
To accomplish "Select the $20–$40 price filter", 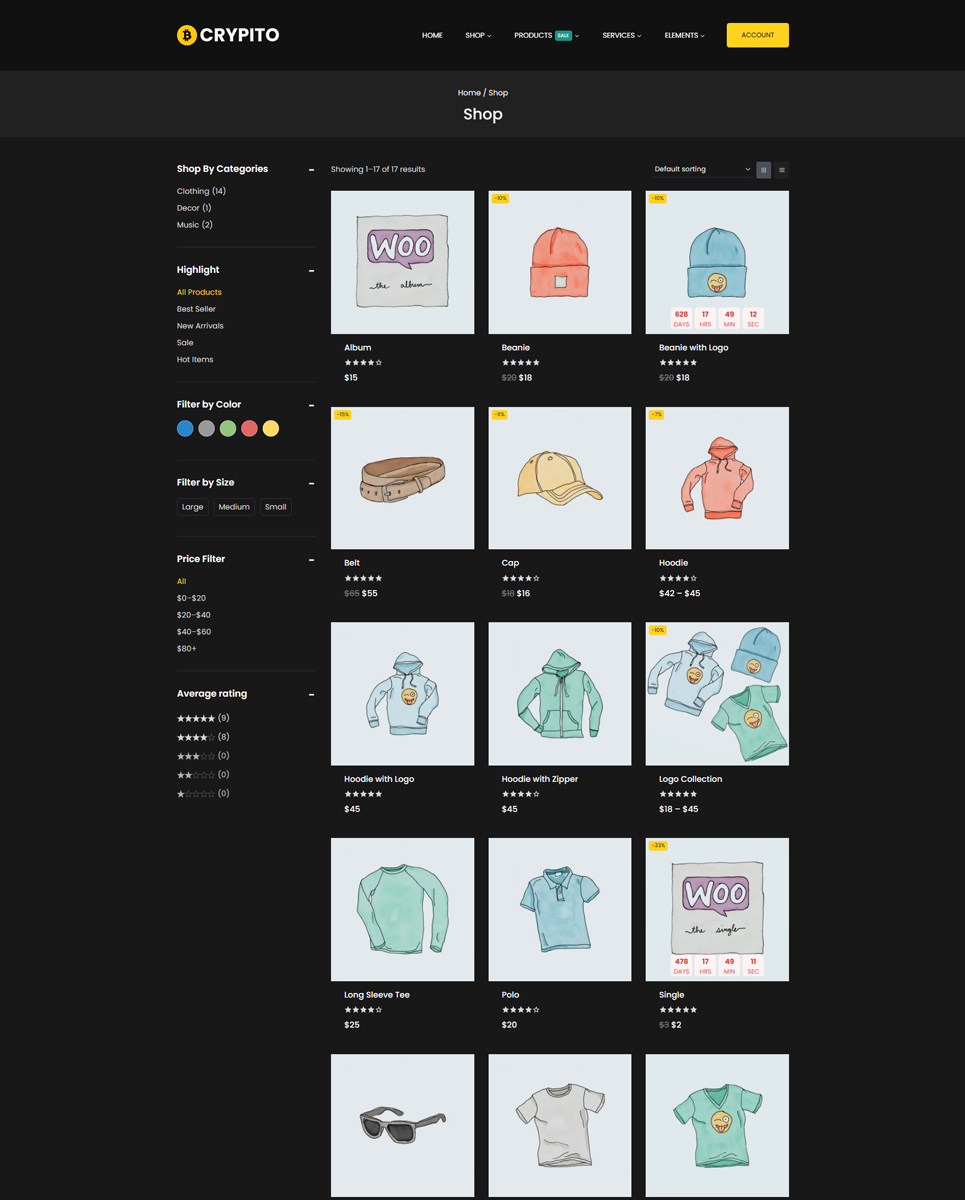I will point(194,615).
